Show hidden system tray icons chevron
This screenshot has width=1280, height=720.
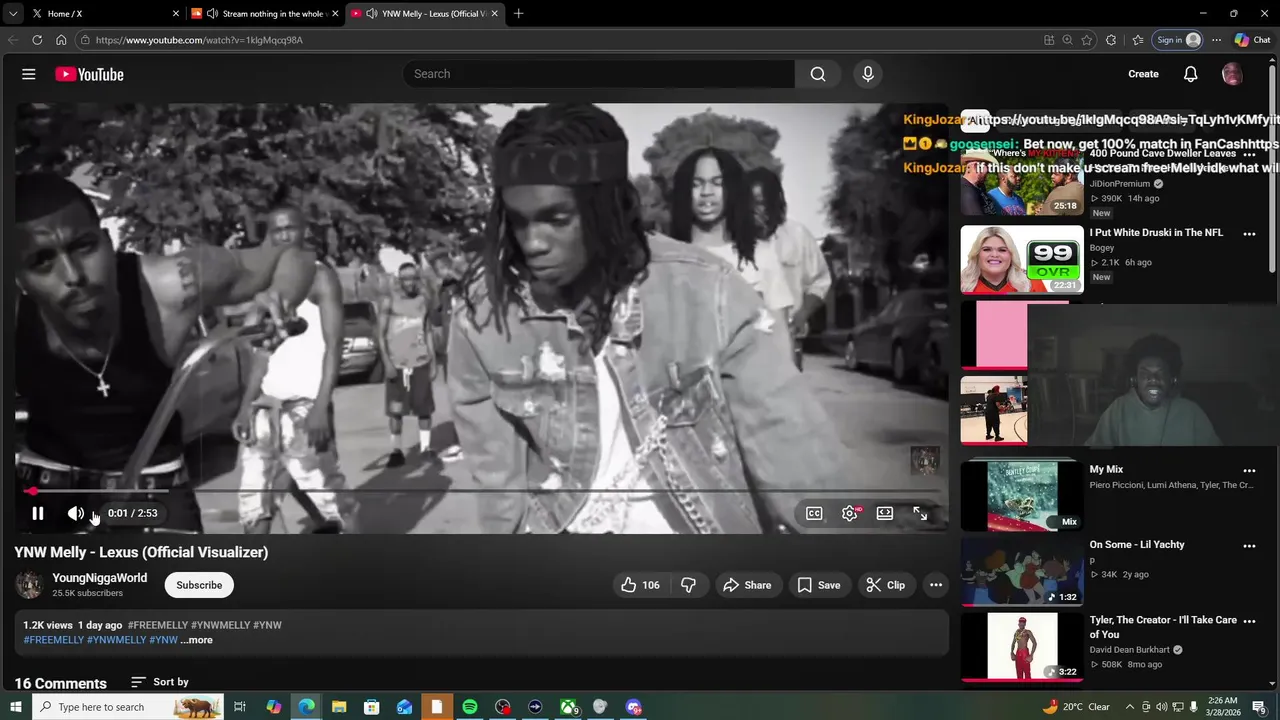[x=1128, y=707]
